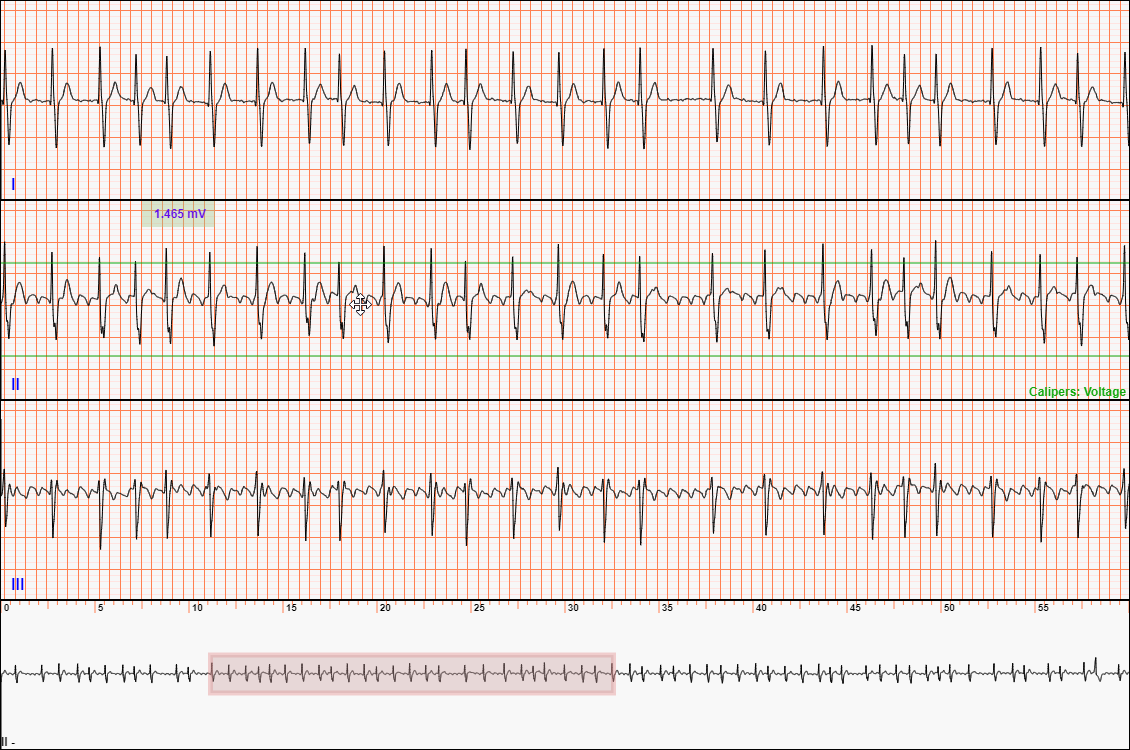Select the 35 second ruler tick
Image resolution: width=1130 pixels, height=750 pixels.
pyautogui.click(x=666, y=608)
